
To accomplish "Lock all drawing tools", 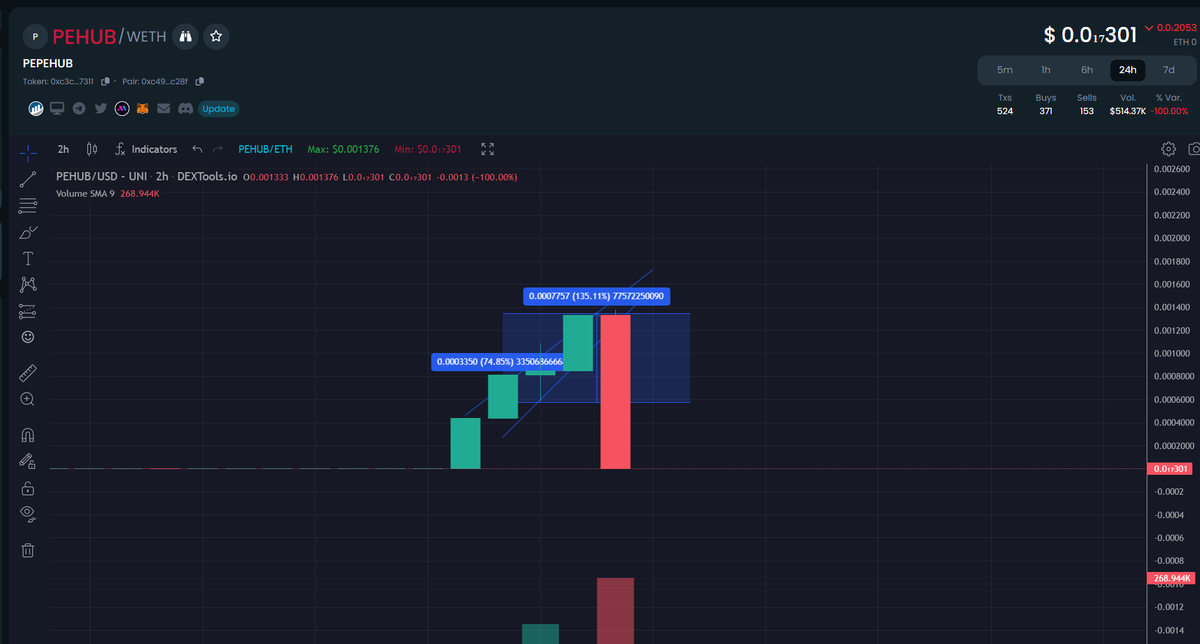I will [28, 488].
